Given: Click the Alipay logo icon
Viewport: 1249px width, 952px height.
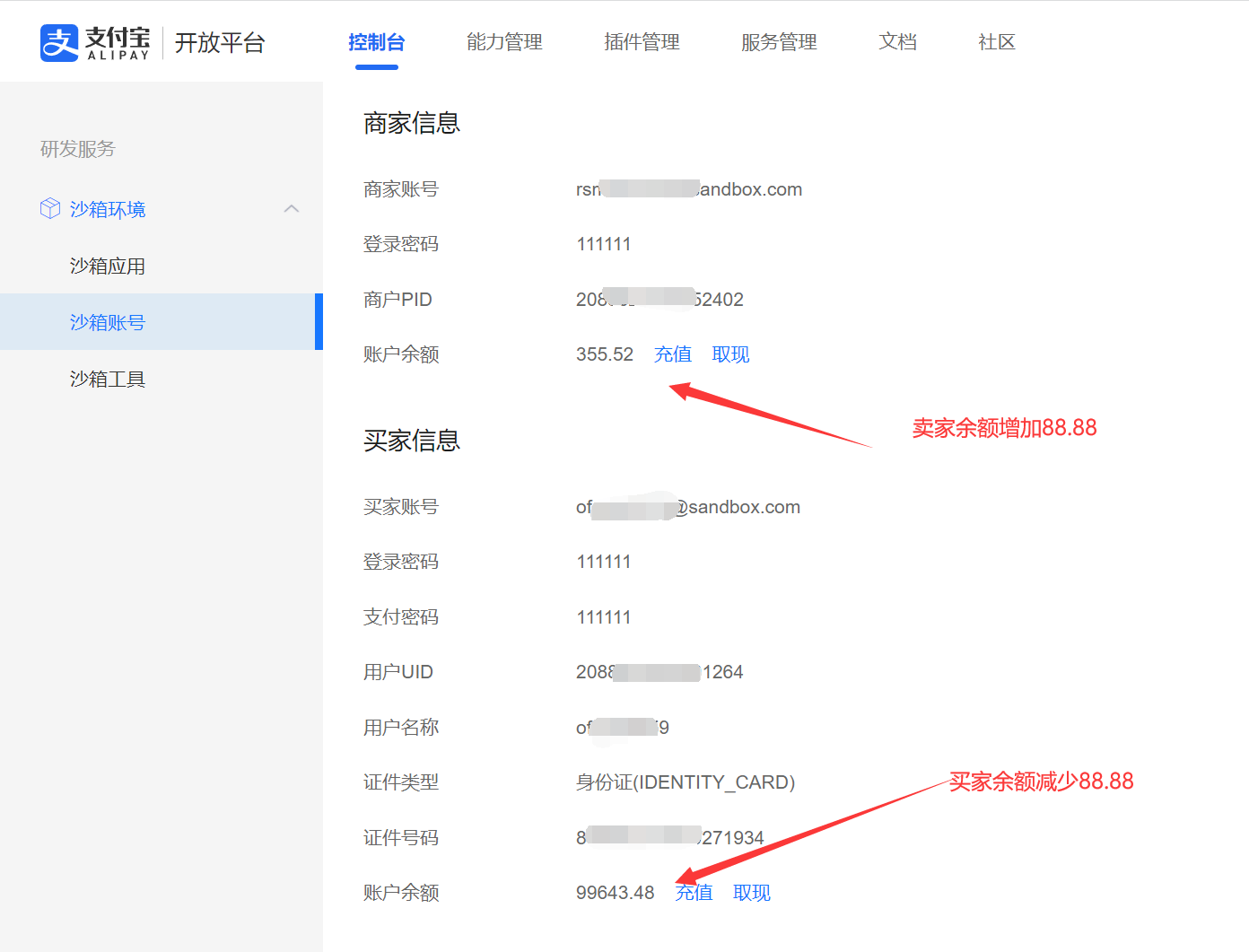Looking at the screenshot, I should pos(59,42).
